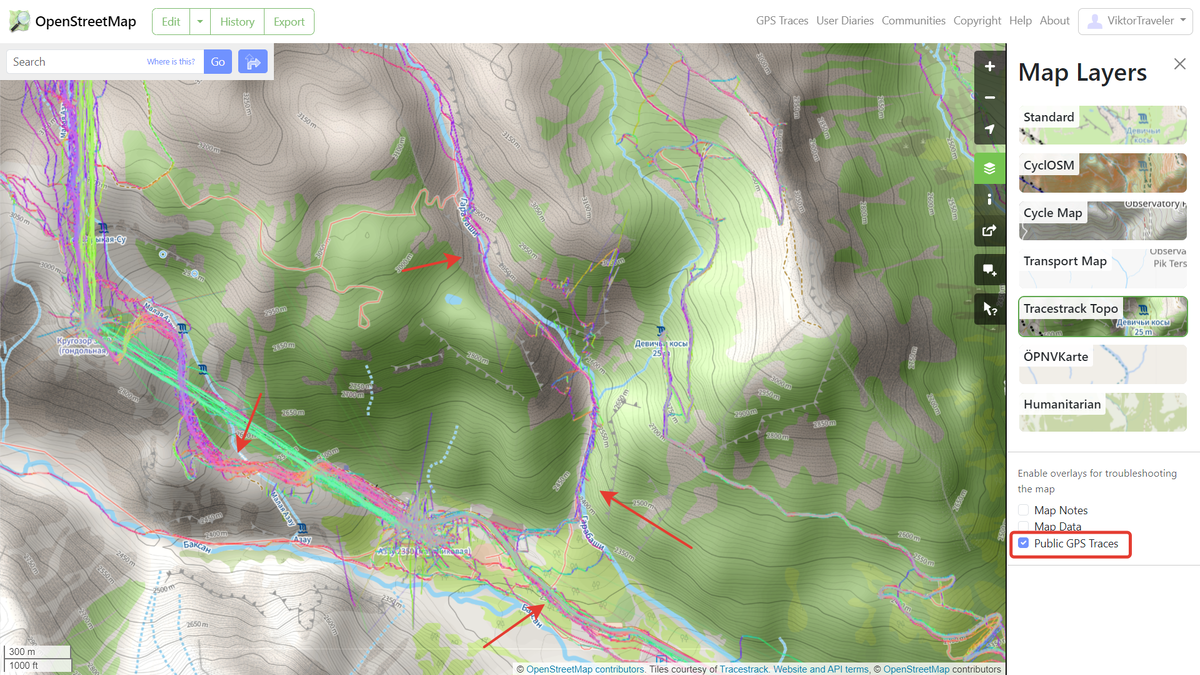Image resolution: width=1200 pixels, height=675 pixels.
Task: Add a note with speech-bubble icon
Action: coord(990,270)
